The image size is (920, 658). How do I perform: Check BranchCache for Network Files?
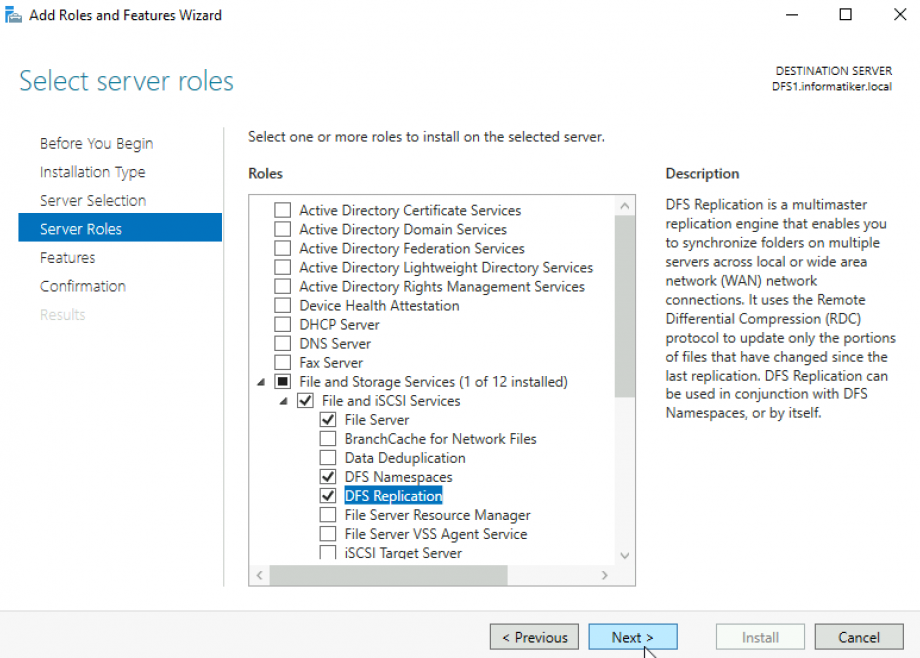[x=328, y=438]
